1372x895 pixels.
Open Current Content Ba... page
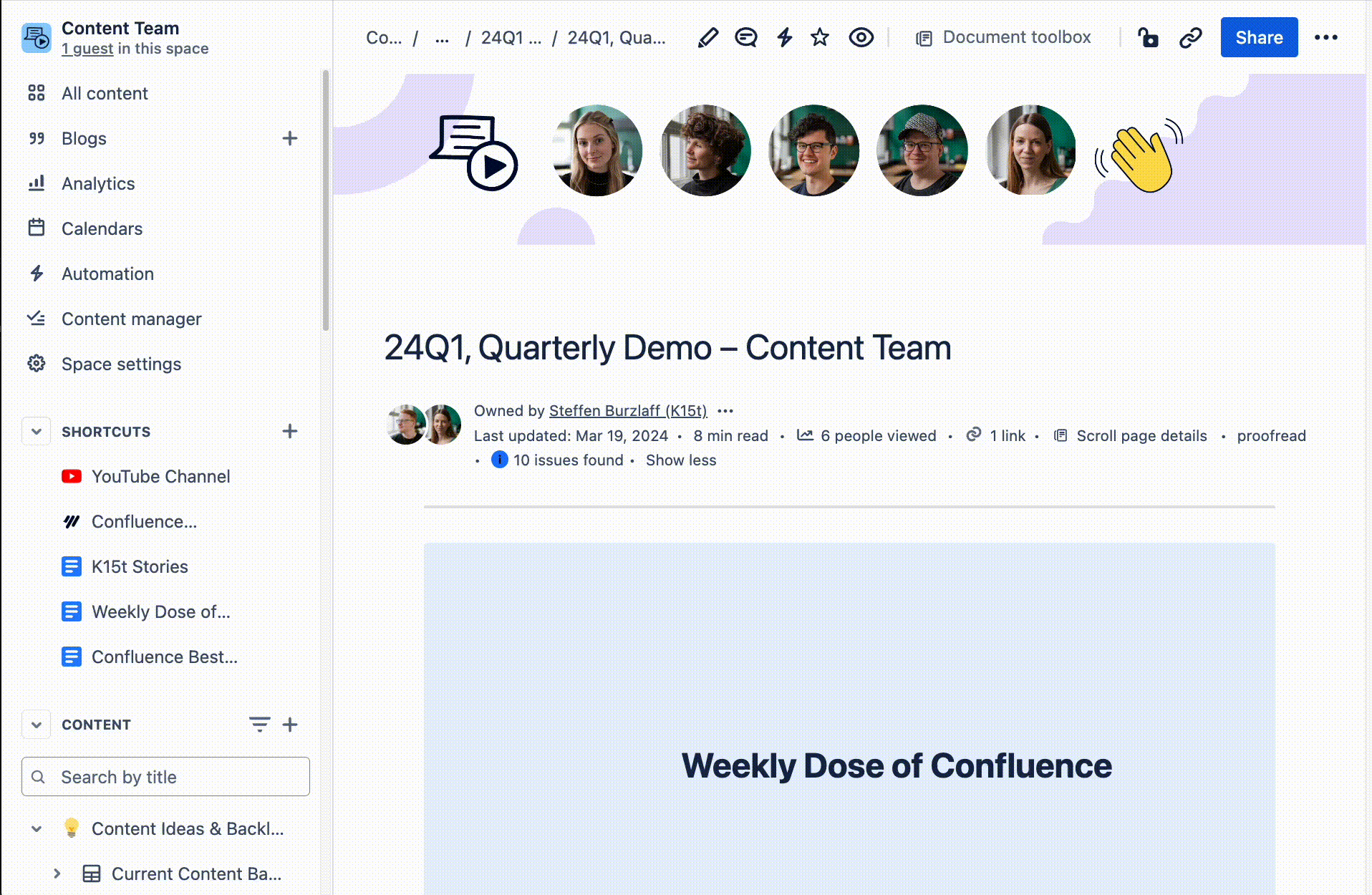(x=196, y=874)
